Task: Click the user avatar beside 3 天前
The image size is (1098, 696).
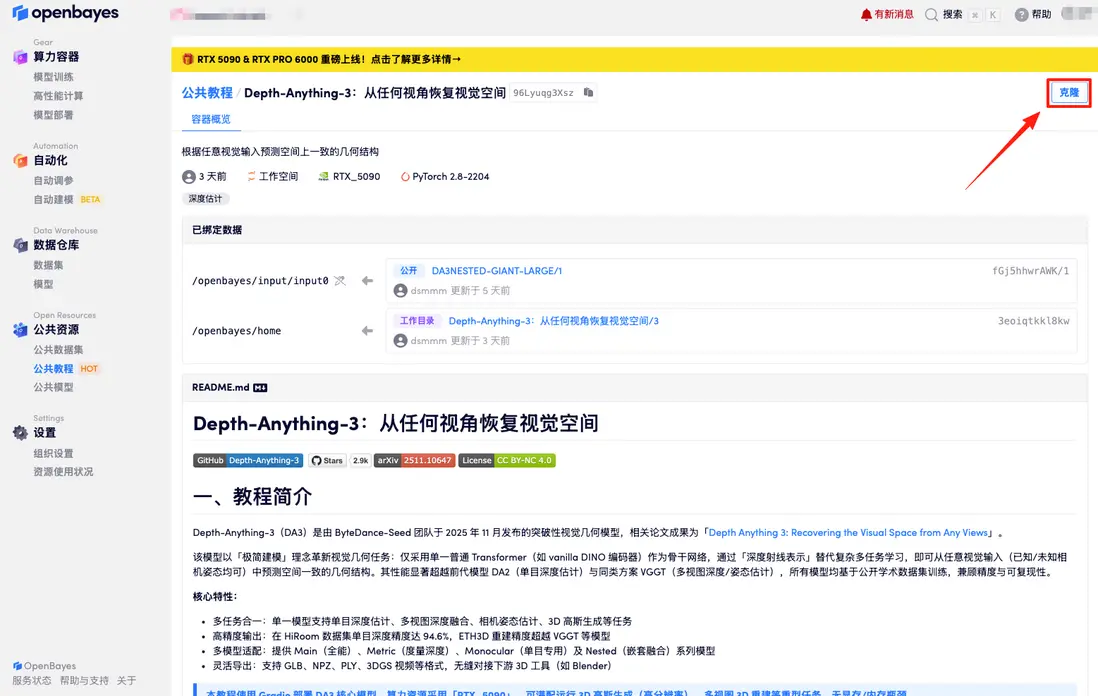Action: [188, 177]
